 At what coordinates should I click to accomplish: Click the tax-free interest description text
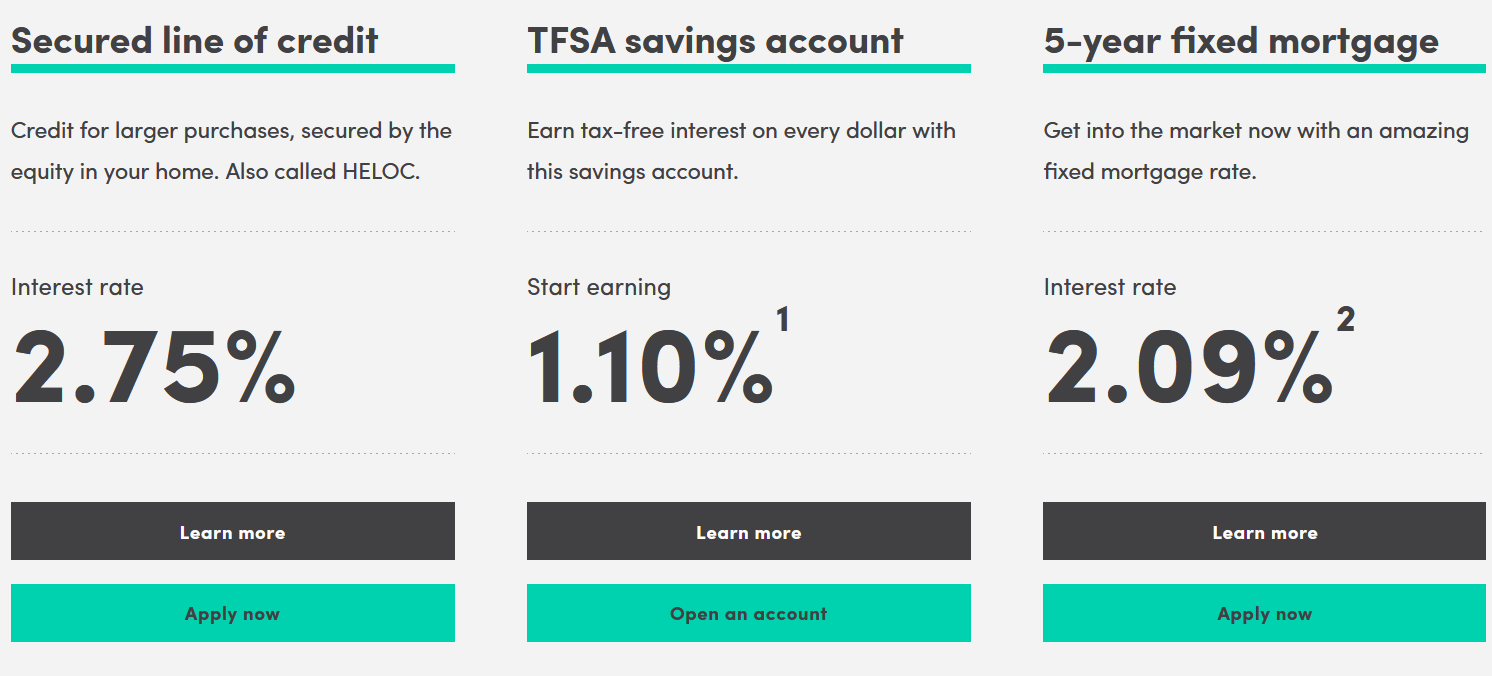[x=741, y=151]
